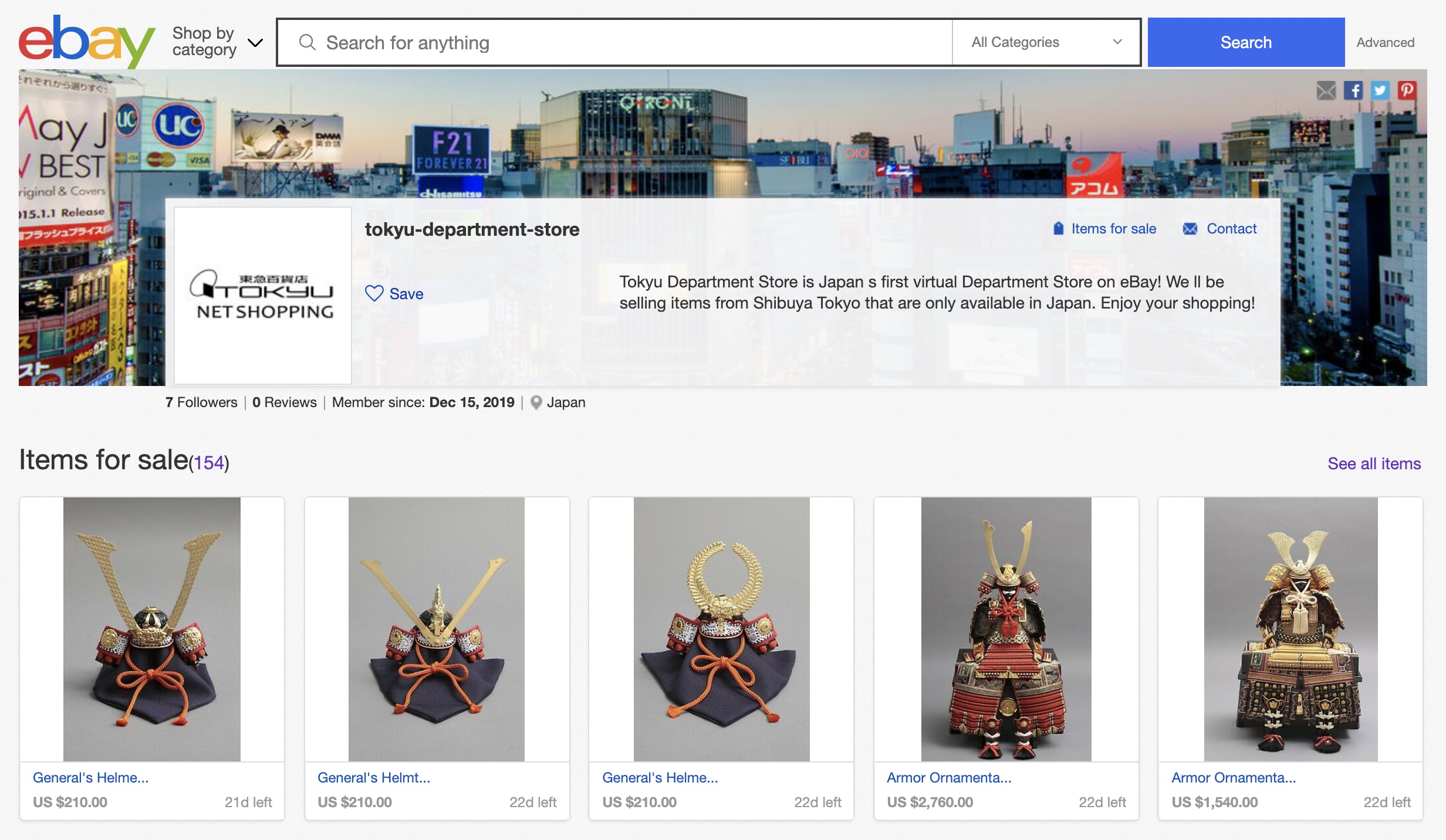Open the Items for sale link in banner
1446x840 pixels.
click(1114, 229)
